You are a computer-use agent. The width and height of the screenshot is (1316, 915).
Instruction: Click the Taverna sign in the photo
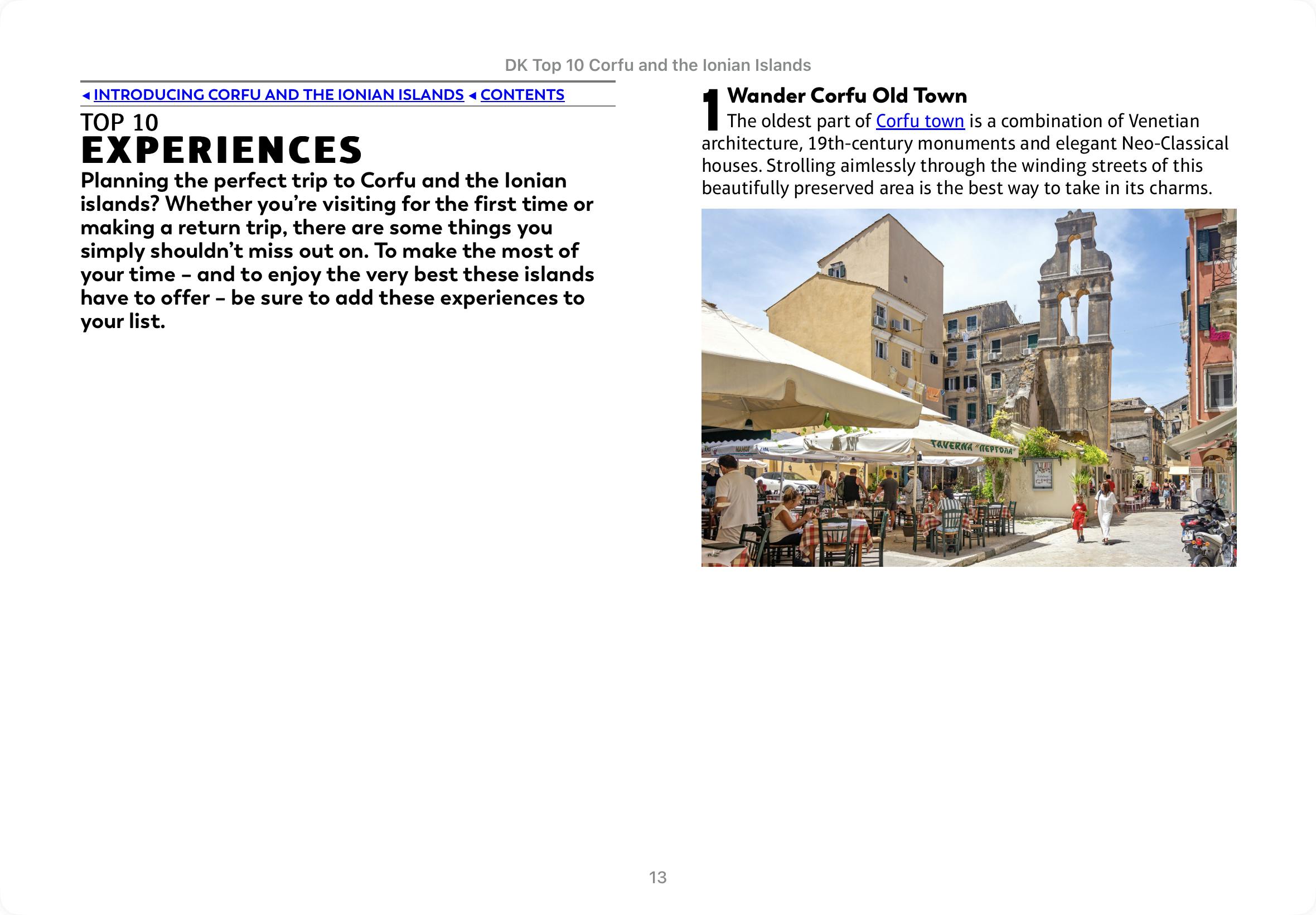[x=974, y=446]
